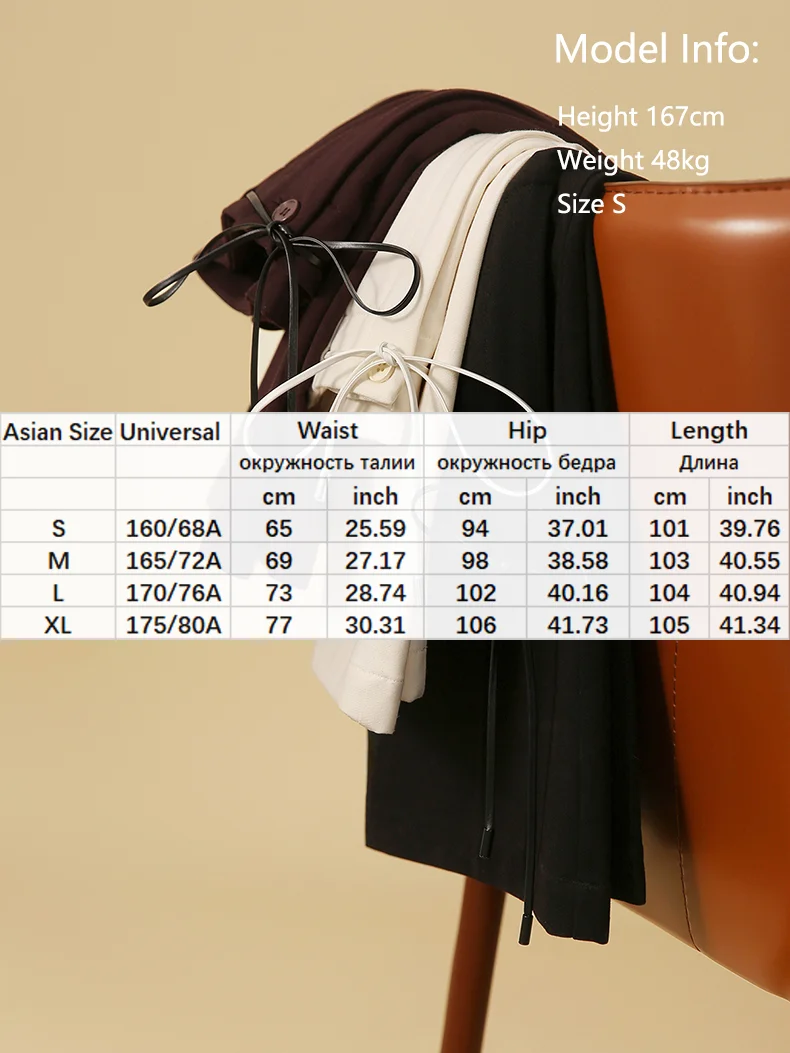Select the '175/80A' universal size cell
This screenshot has width=790, height=1053.
(173, 625)
